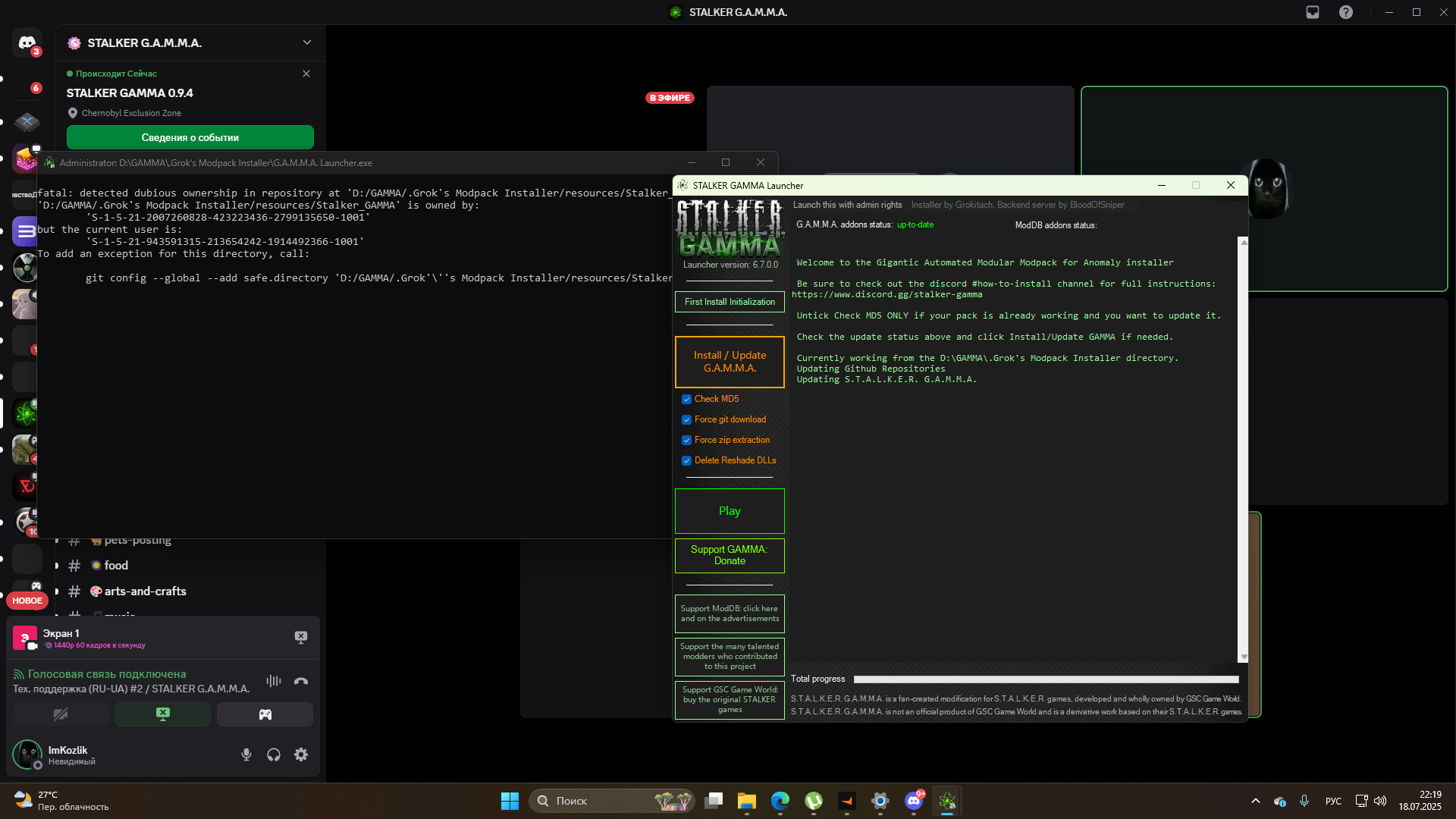Screen dimensions: 1456x819
Task: Open the weather widget showing 27°C
Action: (62, 801)
